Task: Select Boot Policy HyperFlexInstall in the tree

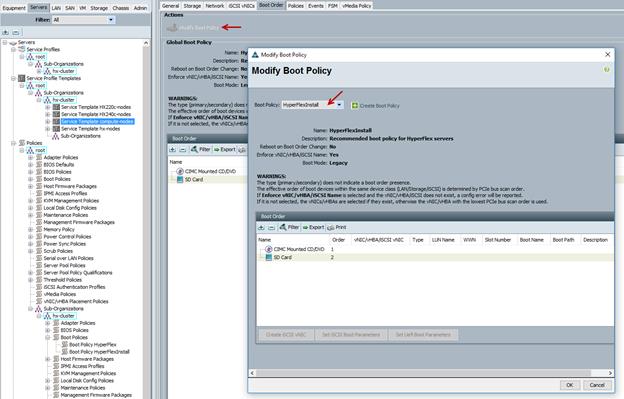Action: (99, 352)
